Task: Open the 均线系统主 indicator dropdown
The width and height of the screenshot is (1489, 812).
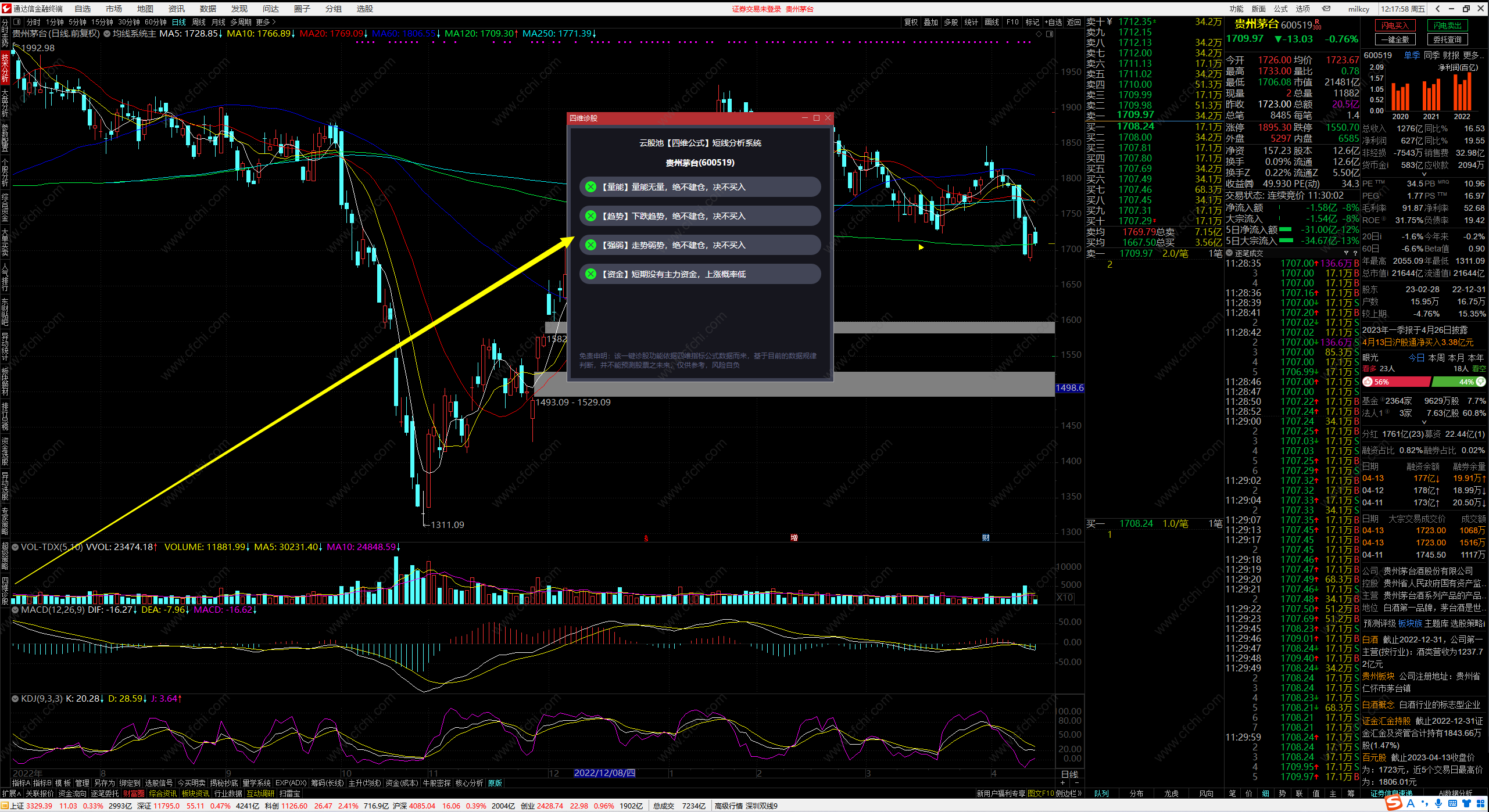Action: 107,34
